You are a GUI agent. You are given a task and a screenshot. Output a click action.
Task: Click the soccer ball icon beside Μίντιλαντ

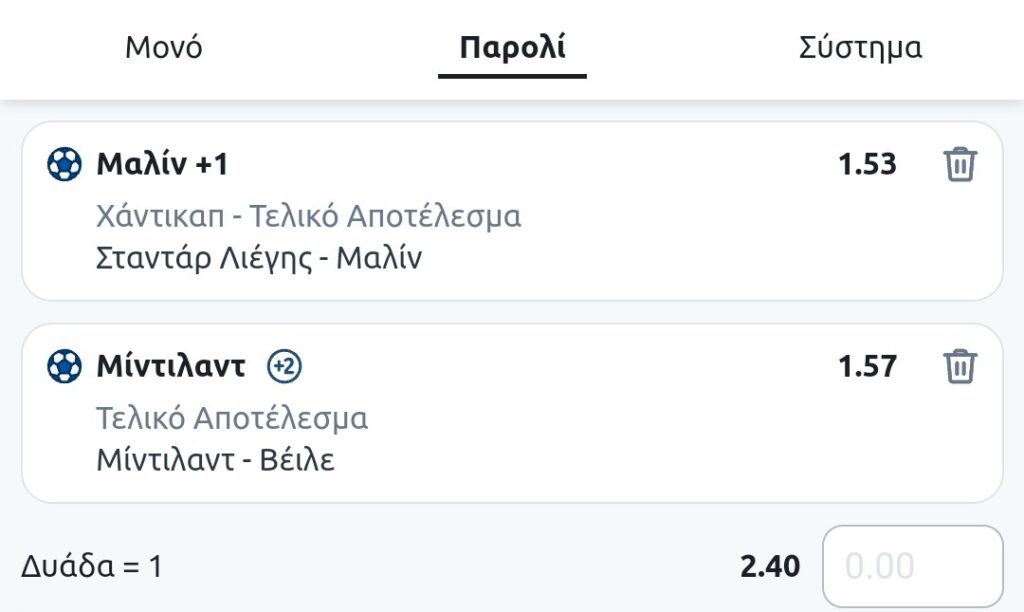tap(65, 367)
